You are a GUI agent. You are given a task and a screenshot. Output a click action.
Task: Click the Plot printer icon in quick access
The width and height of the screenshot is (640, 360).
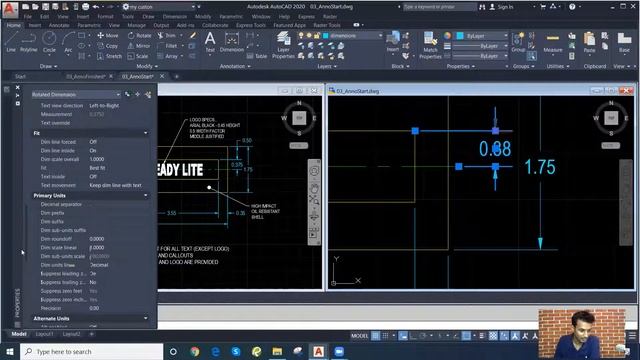85,7
